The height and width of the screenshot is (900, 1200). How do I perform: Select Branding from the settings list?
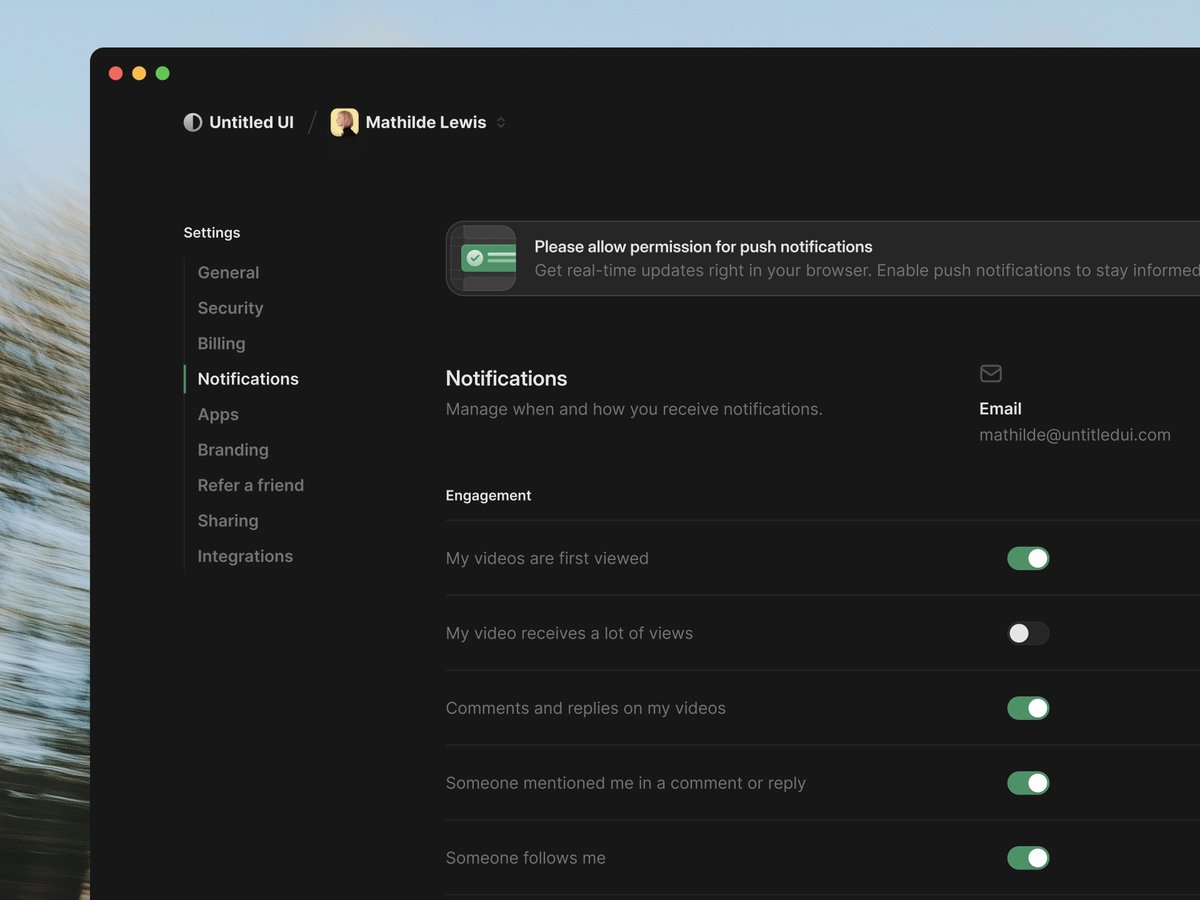pos(233,450)
